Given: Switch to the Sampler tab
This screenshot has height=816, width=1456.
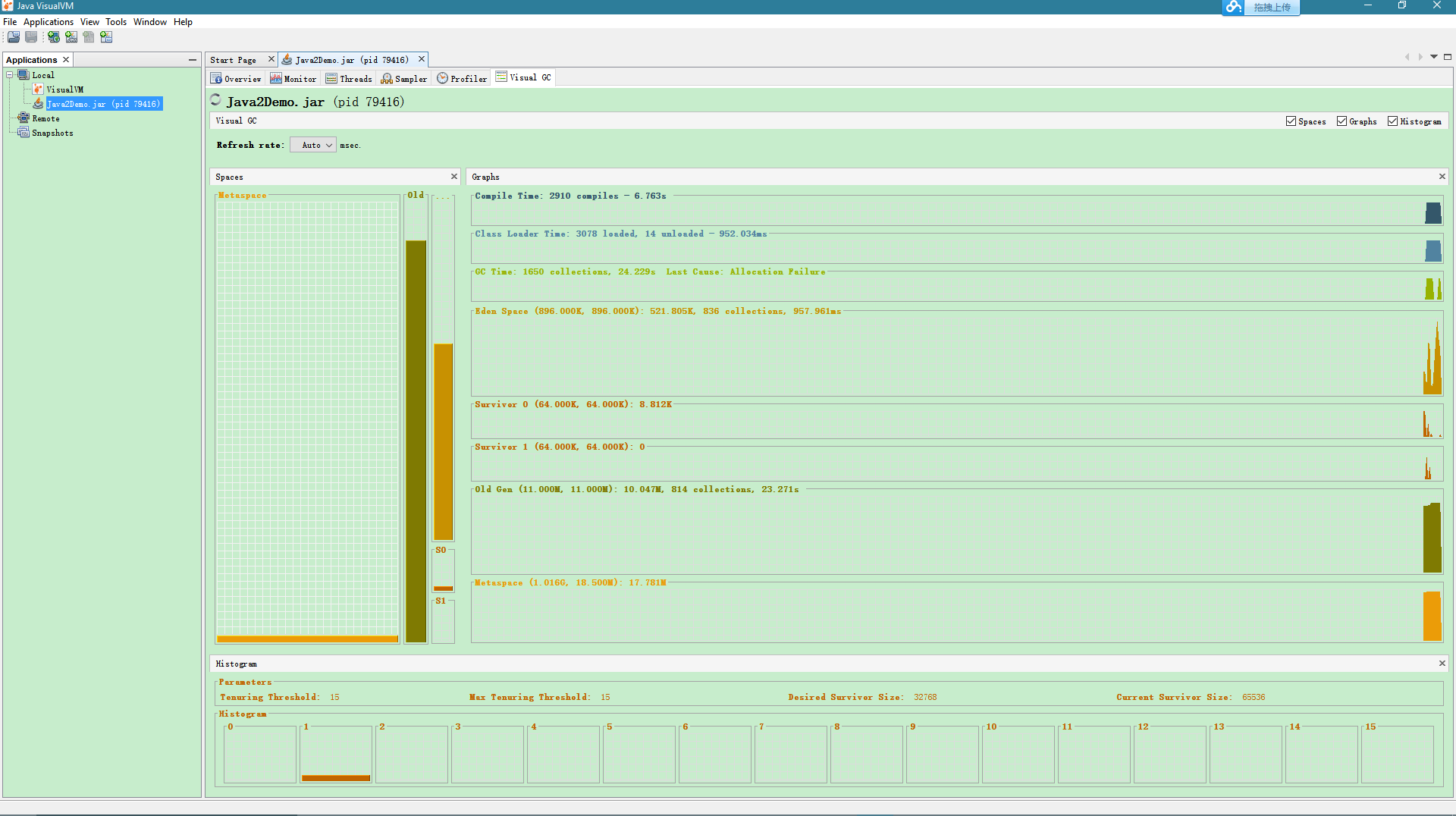Looking at the screenshot, I should point(404,79).
